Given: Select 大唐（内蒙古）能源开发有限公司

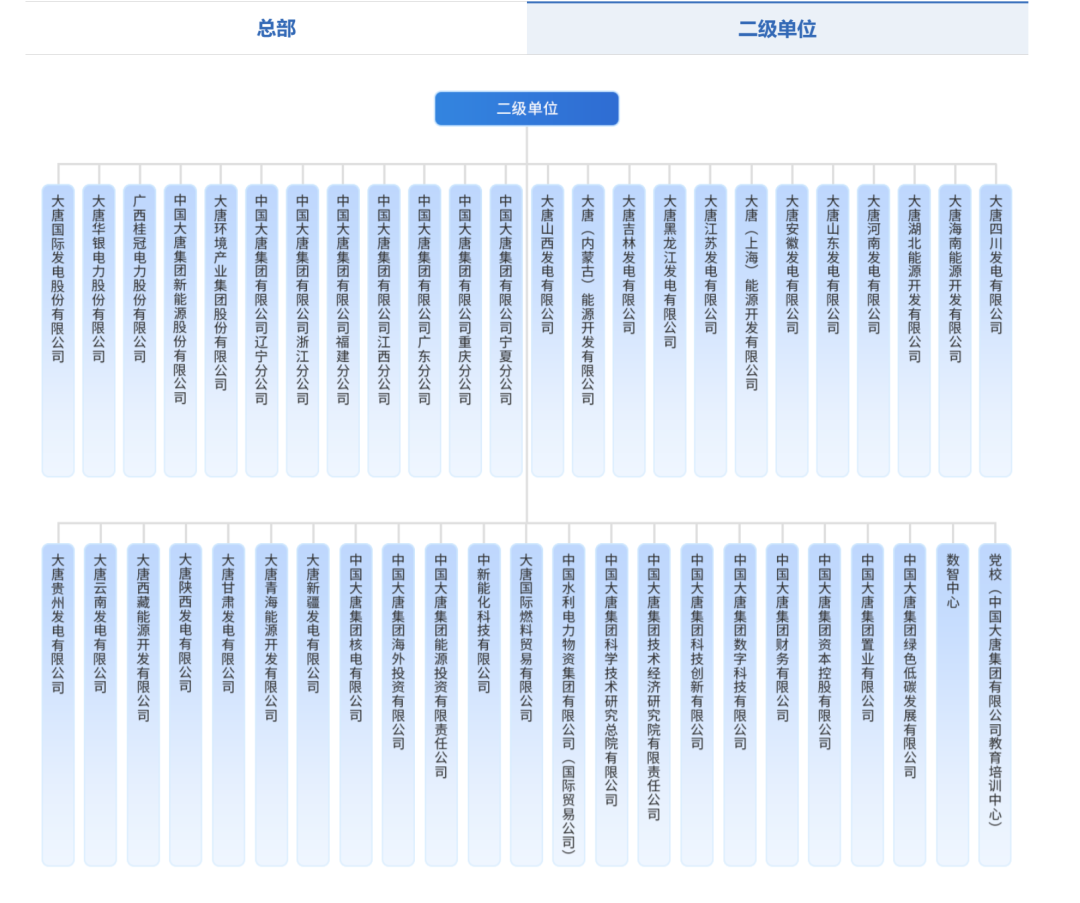Looking at the screenshot, I should [x=588, y=331].
